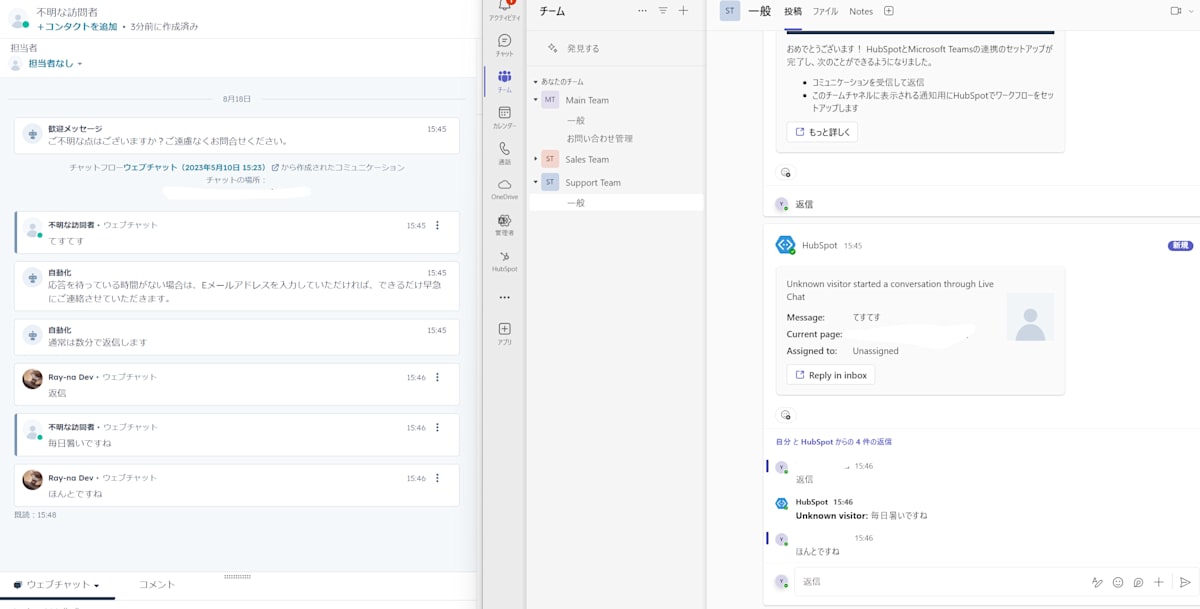The image size is (1200, 609).
Task: Open the 担当者なし assignee dropdown
Action: 55,64
